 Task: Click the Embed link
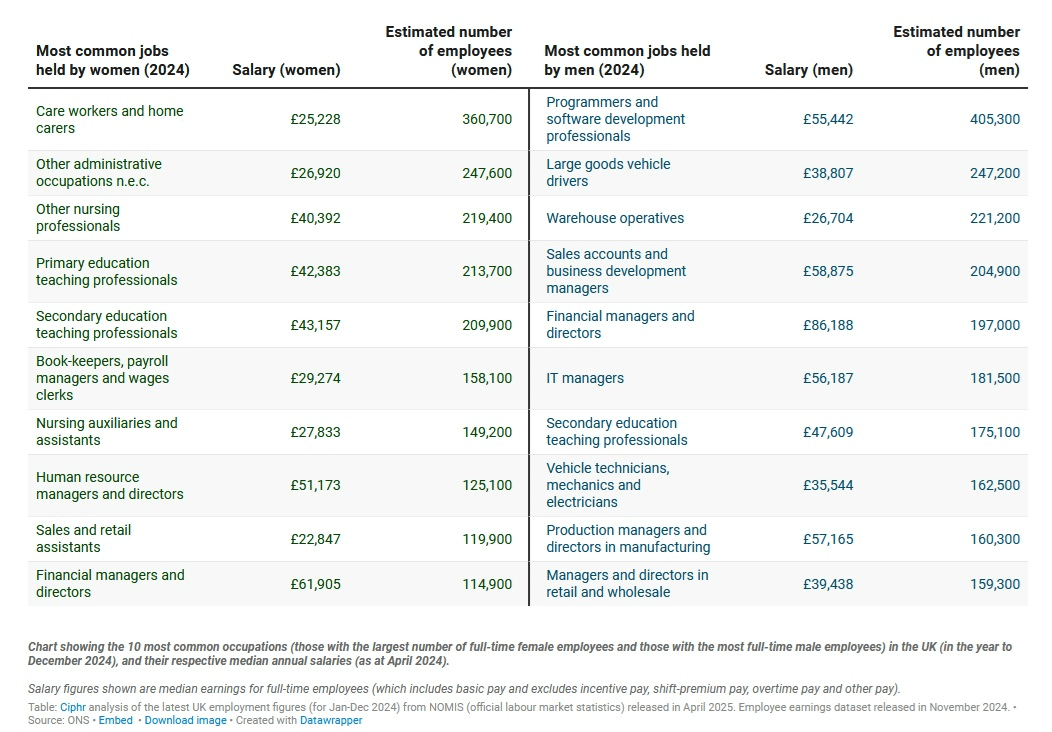tap(115, 720)
